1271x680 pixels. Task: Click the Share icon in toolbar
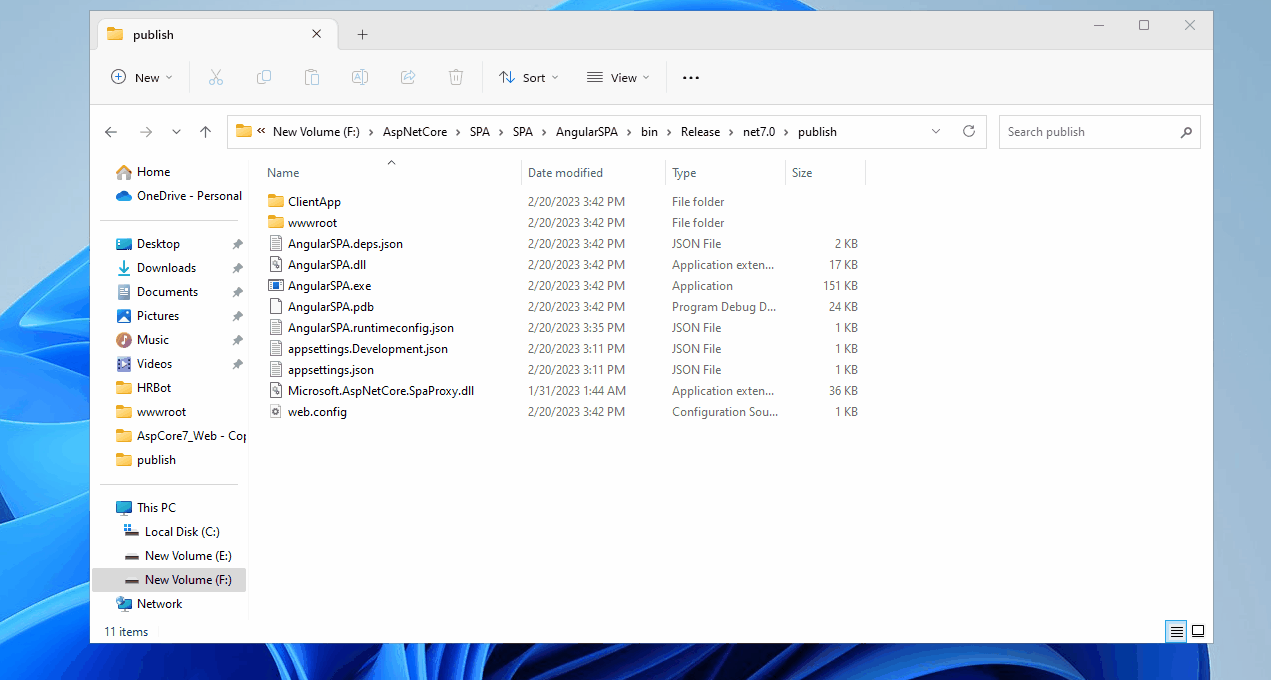407,77
